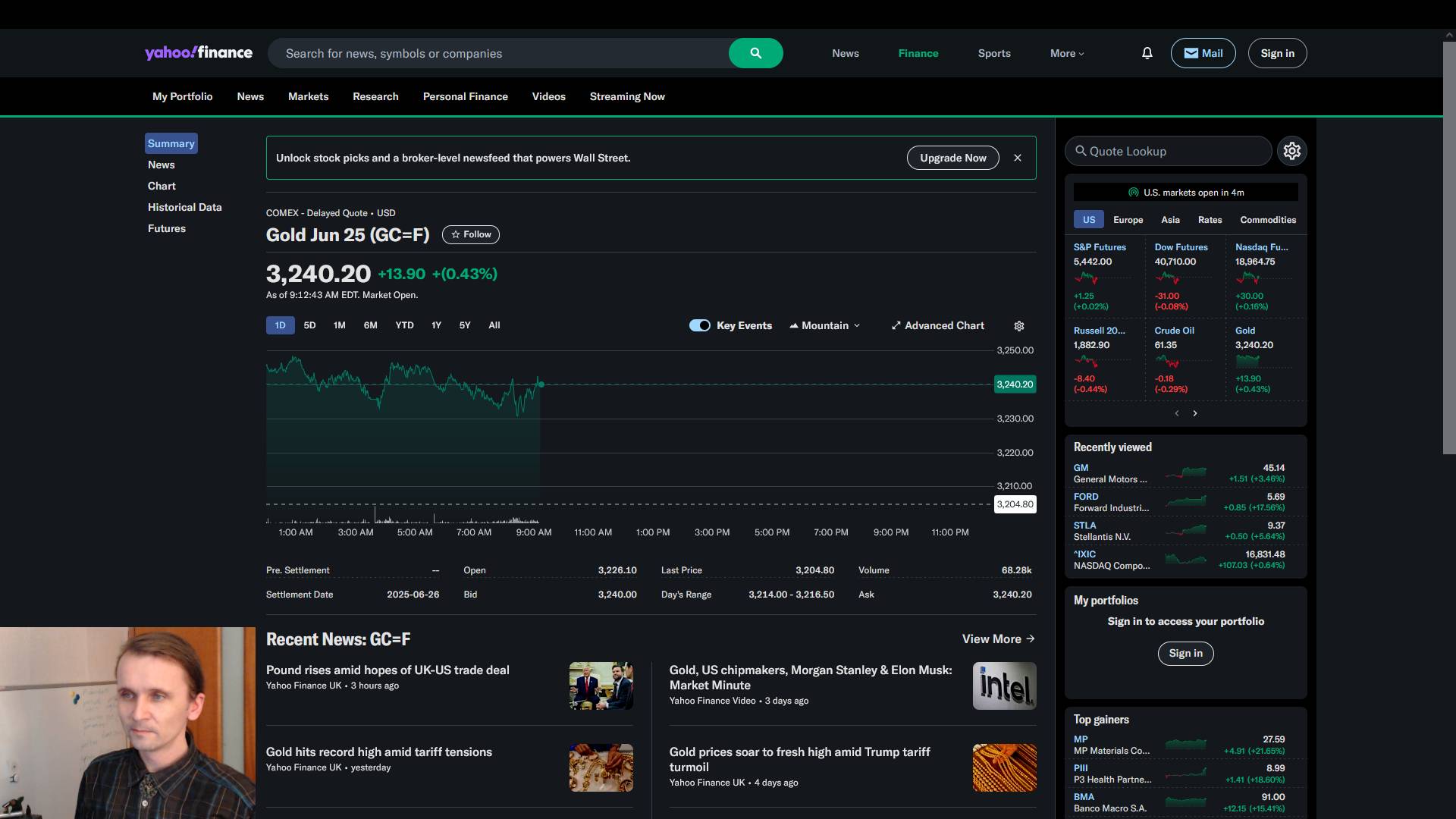1456x819 pixels.
Task: Click the chart settings gear icon
Action: tap(1019, 326)
